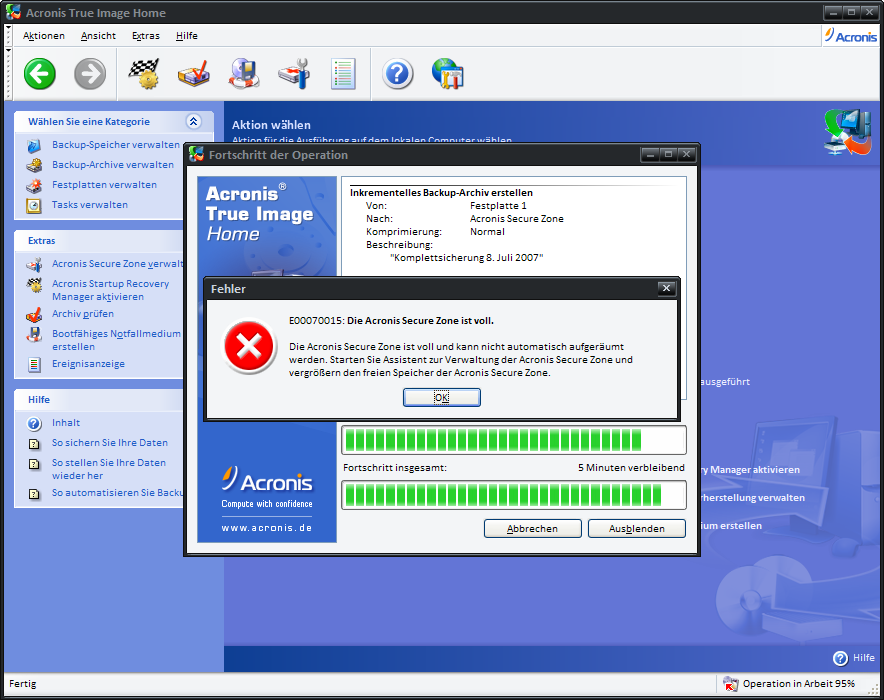
Task: Click the Acronis logo beside the menu bar
Action: point(851,36)
